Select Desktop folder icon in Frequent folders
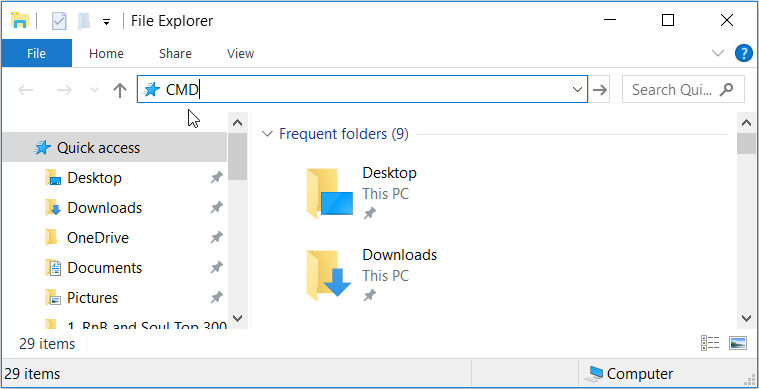The image size is (759, 389). [x=329, y=194]
